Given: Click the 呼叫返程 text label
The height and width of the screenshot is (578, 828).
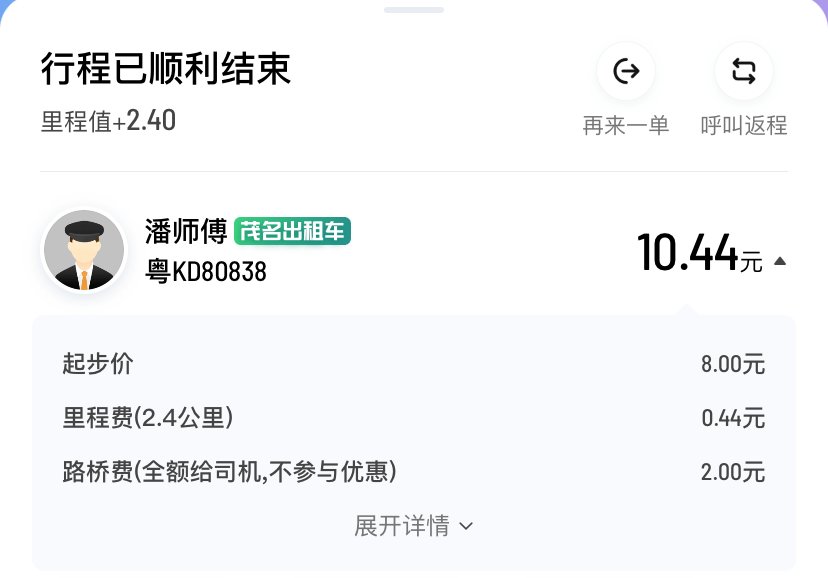Looking at the screenshot, I should pos(743,126).
